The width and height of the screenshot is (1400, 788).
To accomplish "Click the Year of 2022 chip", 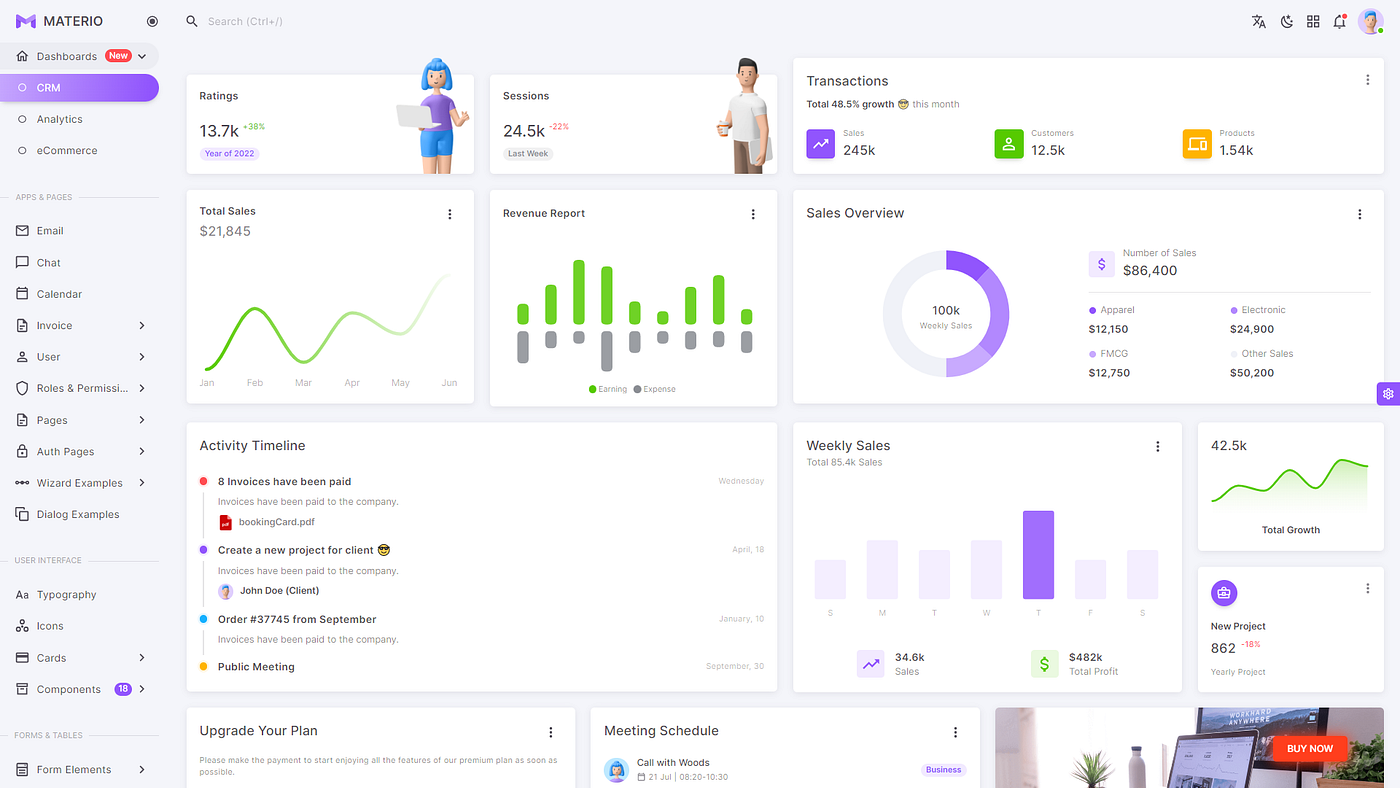I will coord(230,154).
